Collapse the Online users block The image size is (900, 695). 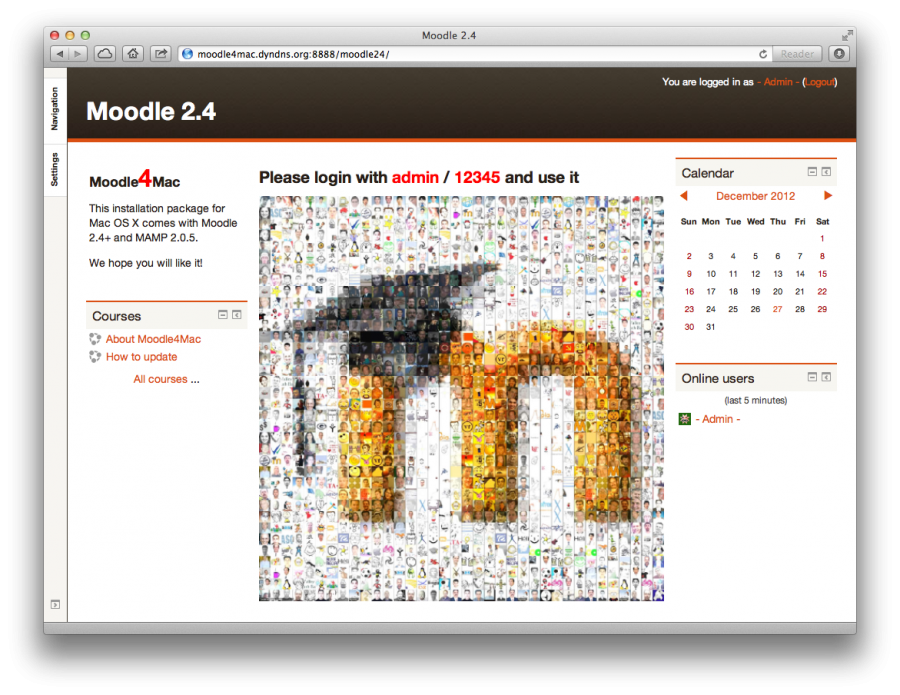[x=812, y=378]
